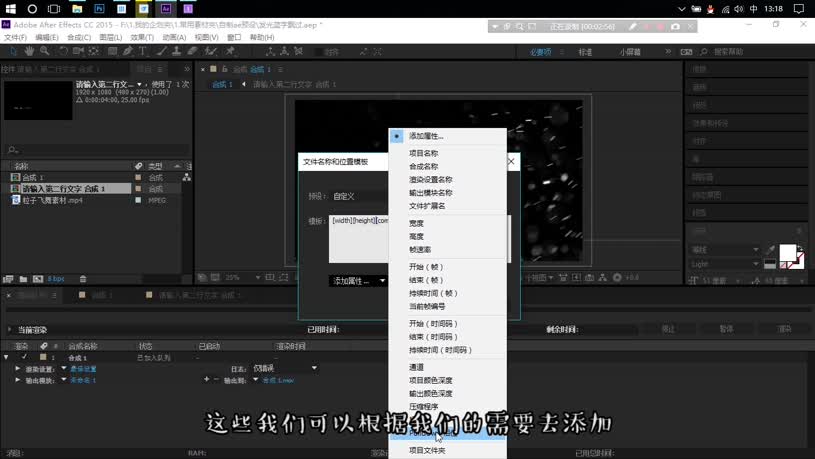Select the Roto Brush tool
Viewport: 815px width, 459px height.
click(211, 51)
